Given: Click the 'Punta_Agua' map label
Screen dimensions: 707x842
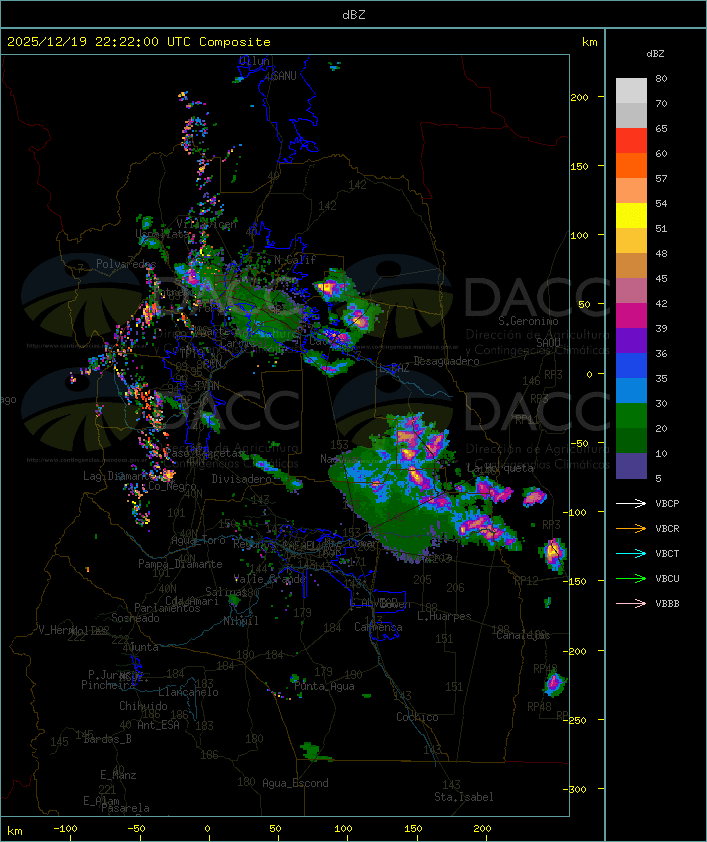Looking at the screenshot, I should (324, 686).
